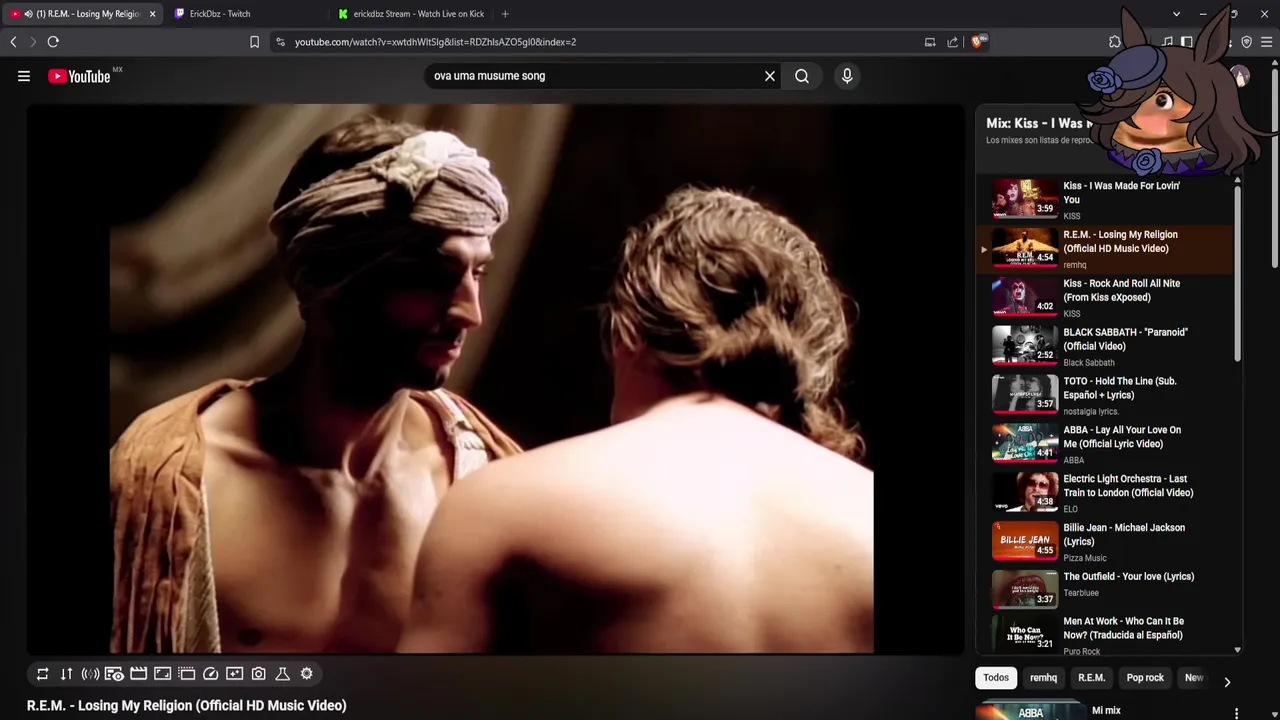
Task: Open the browser main hamburger menu
Action: [x=1267, y=42]
